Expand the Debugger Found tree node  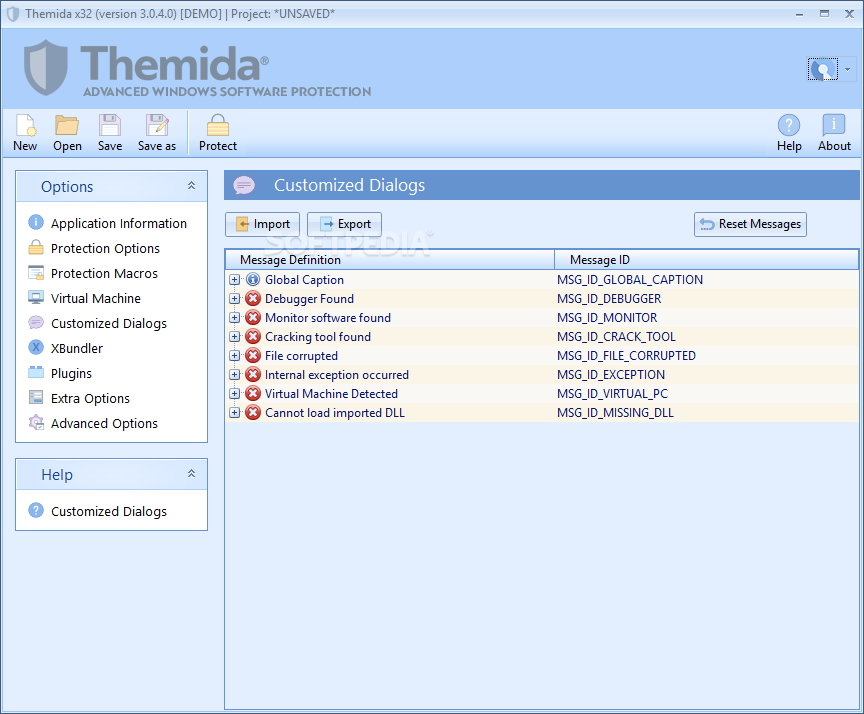[x=235, y=299]
